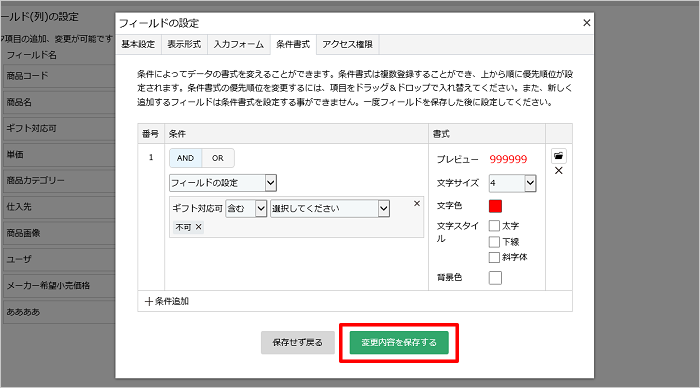Click the 保存せず戻る button
This screenshot has height=388, width=700.
pyautogui.click(x=297, y=342)
